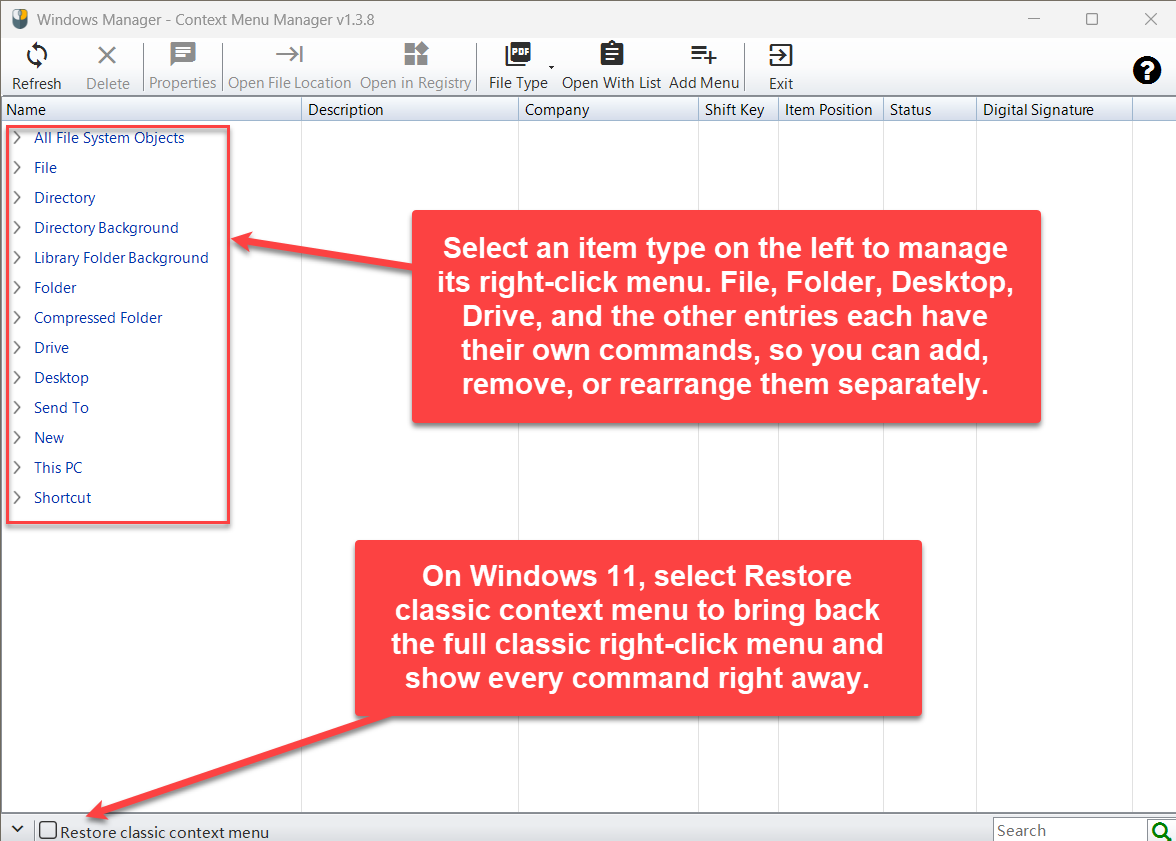Expand the Directory Background chevron
This screenshot has height=841, width=1176.
(17, 227)
